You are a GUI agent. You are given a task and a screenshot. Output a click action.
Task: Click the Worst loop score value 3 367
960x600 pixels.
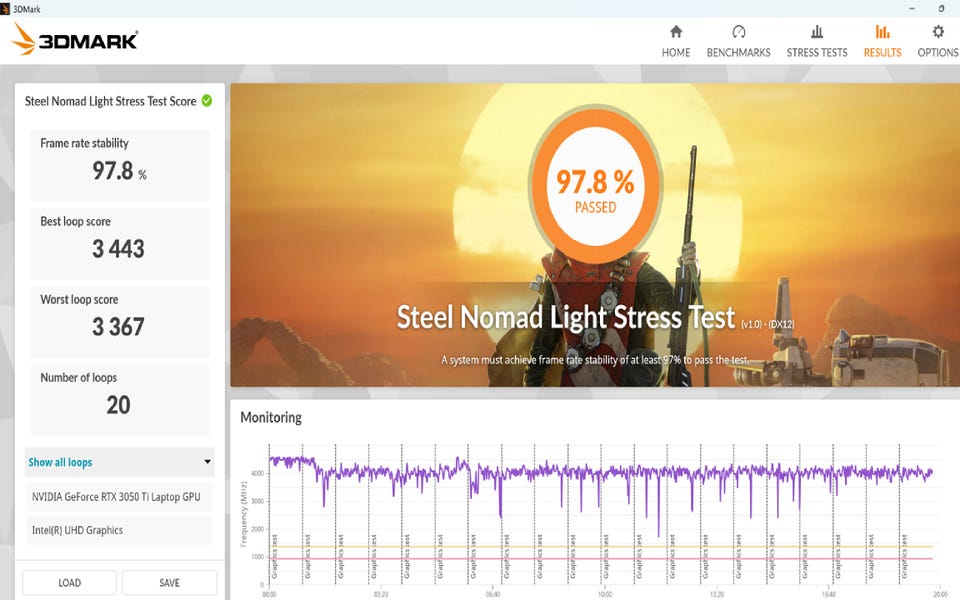[x=118, y=327]
